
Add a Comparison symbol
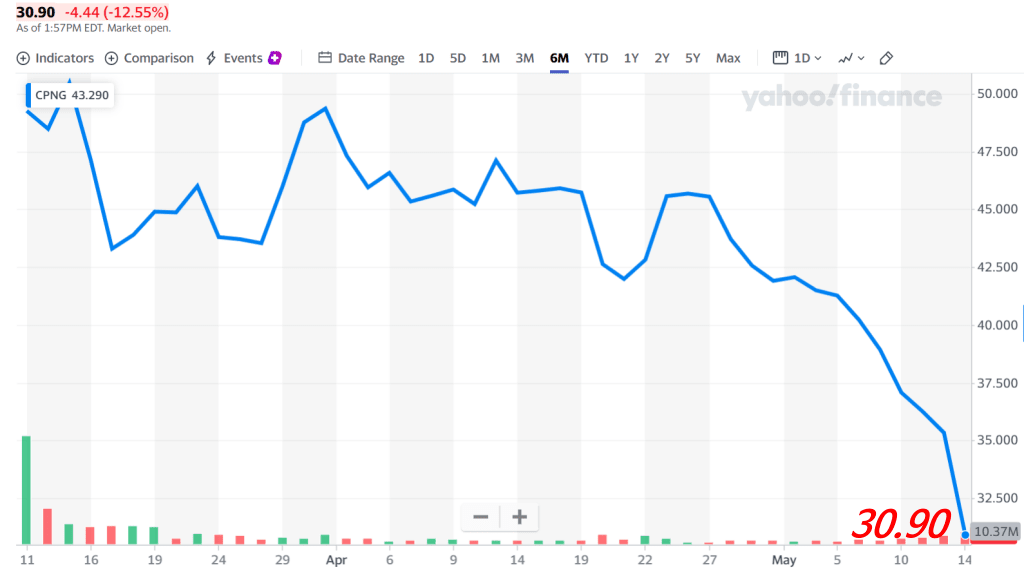(150, 58)
